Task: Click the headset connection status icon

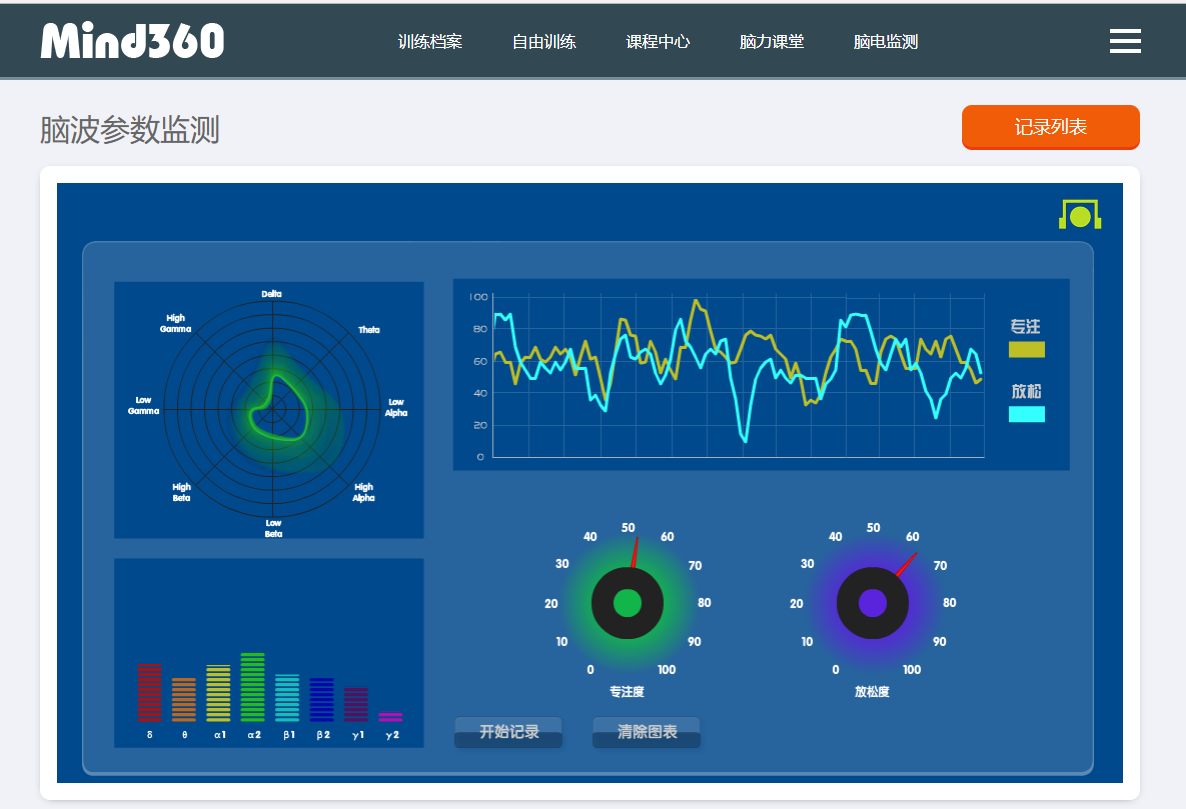Action: tap(1080, 214)
